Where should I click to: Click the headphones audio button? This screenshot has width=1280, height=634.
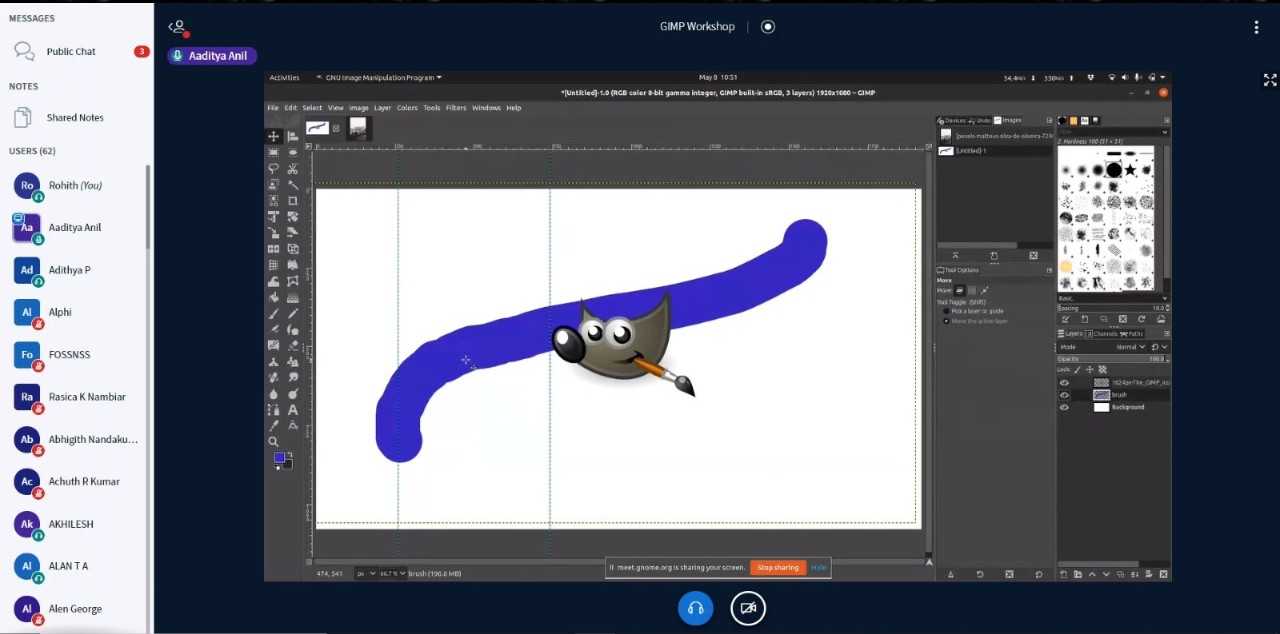695,608
